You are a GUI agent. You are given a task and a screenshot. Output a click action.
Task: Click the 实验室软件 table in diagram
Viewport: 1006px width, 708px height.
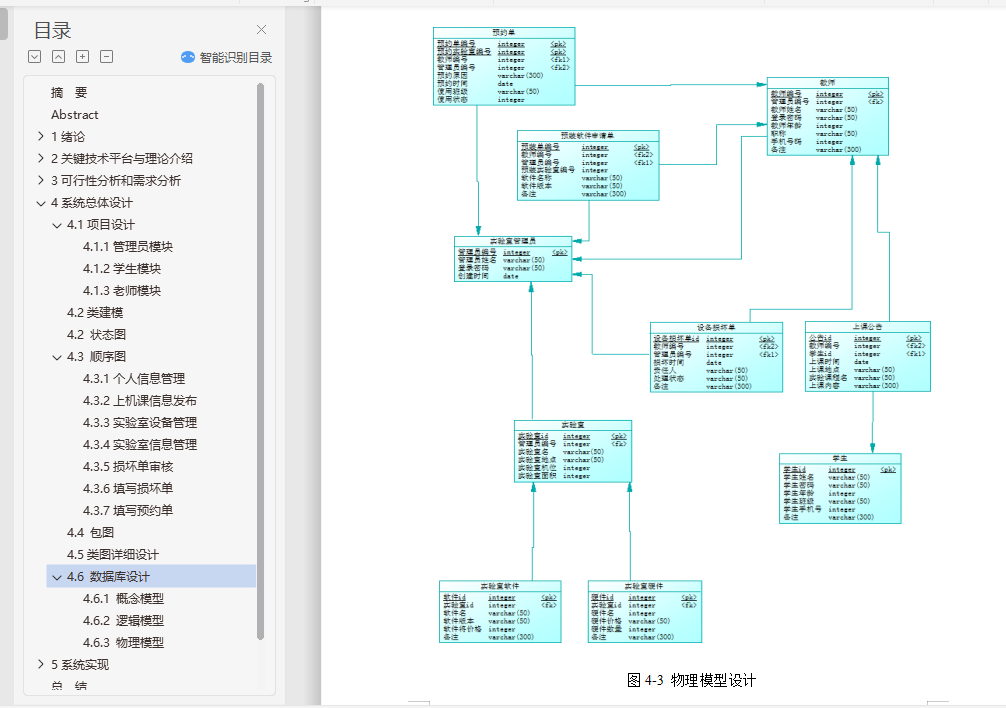point(500,612)
